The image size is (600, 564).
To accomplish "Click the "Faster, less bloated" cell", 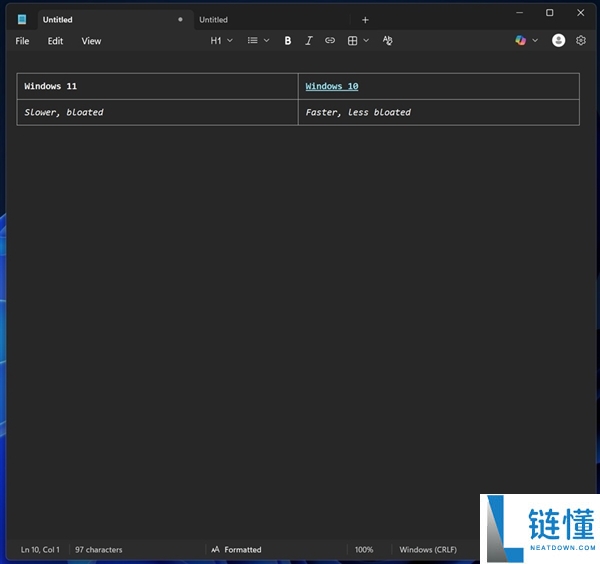I will [439, 112].
